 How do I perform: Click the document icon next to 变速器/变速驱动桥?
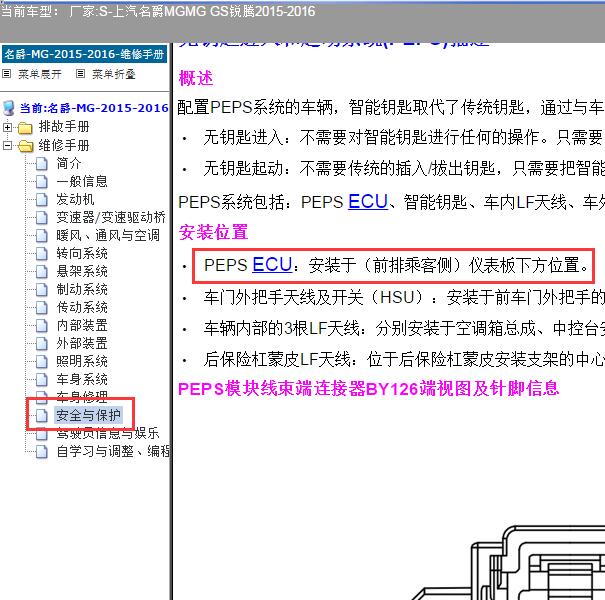(x=42, y=218)
